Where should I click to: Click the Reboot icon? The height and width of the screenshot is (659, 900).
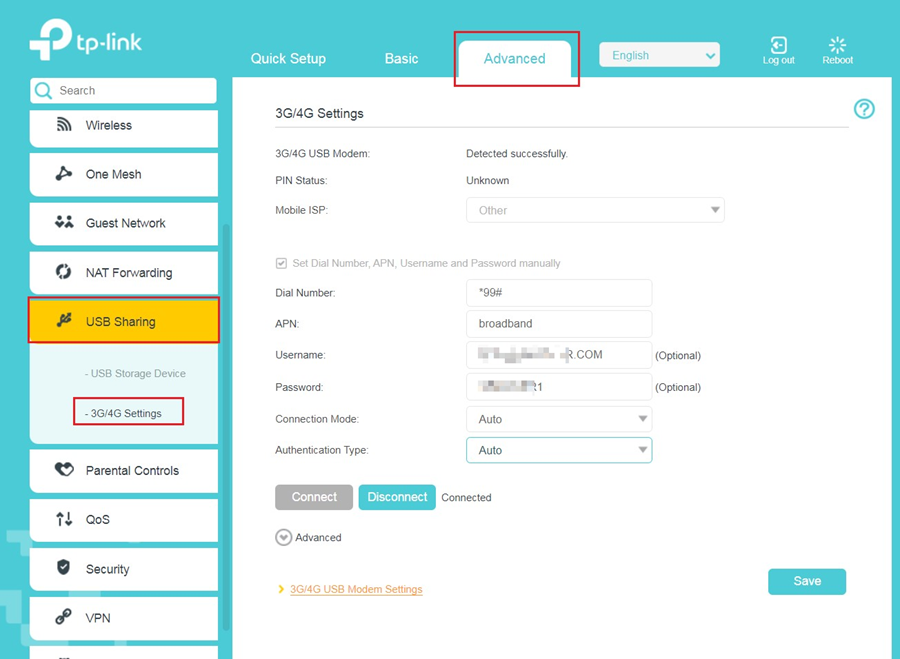coord(837,47)
